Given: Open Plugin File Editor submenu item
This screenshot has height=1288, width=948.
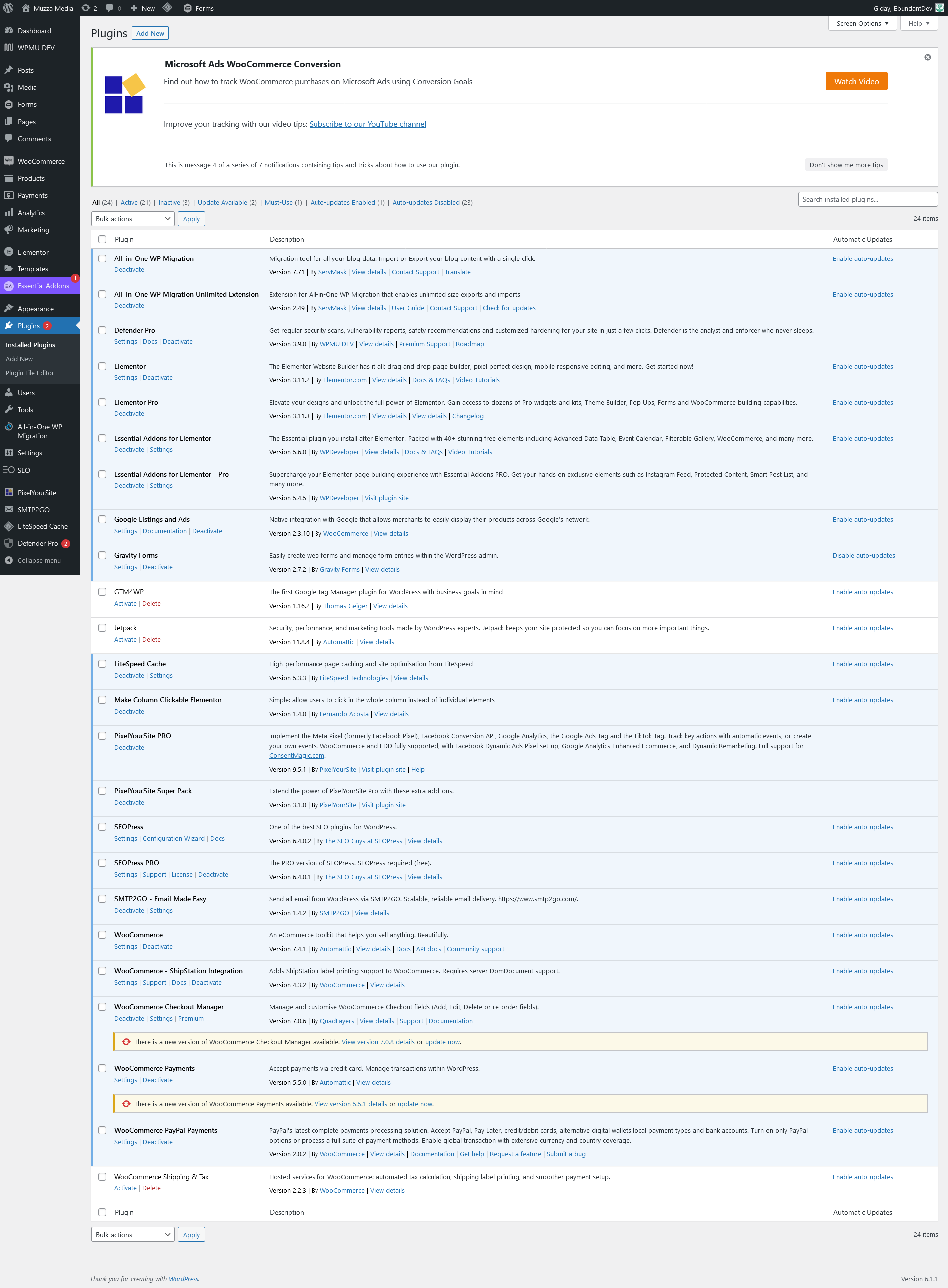Looking at the screenshot, I should click(30, 373).
